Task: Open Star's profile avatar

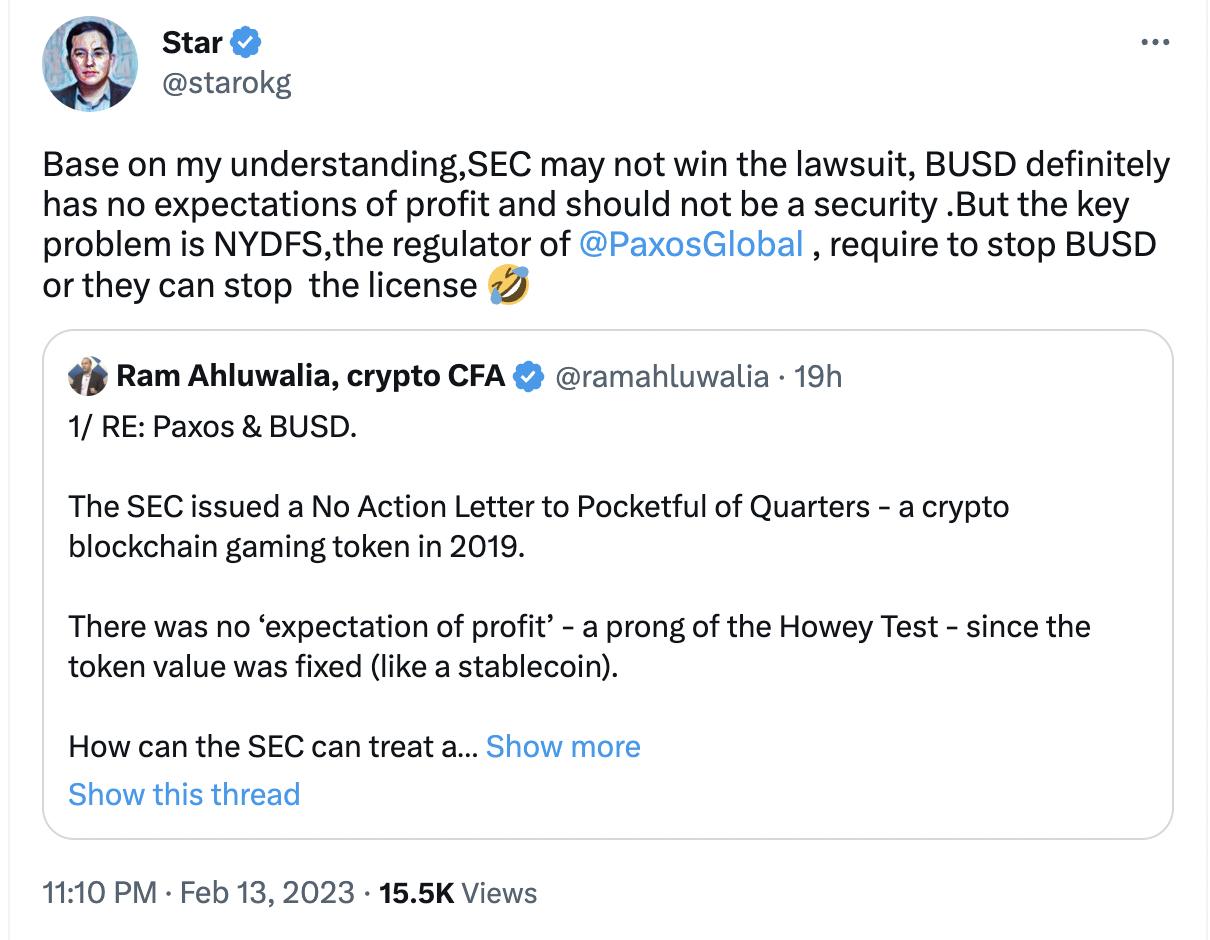Action: (x=89, y=63)
